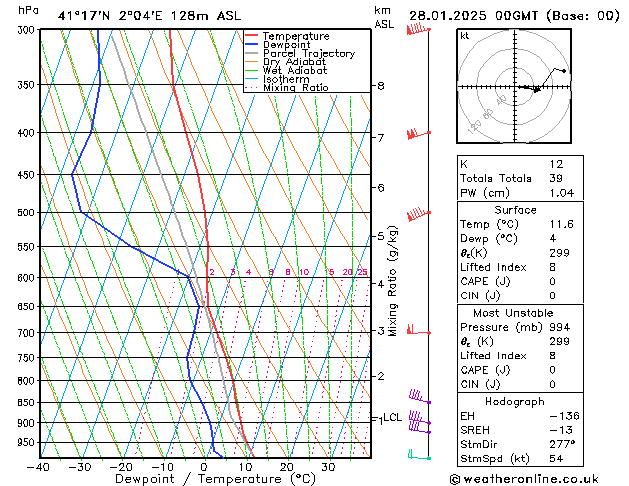Click the red wind barb at 500 hPa
This screenshot has height=486, width=629.
coord(418,214)
